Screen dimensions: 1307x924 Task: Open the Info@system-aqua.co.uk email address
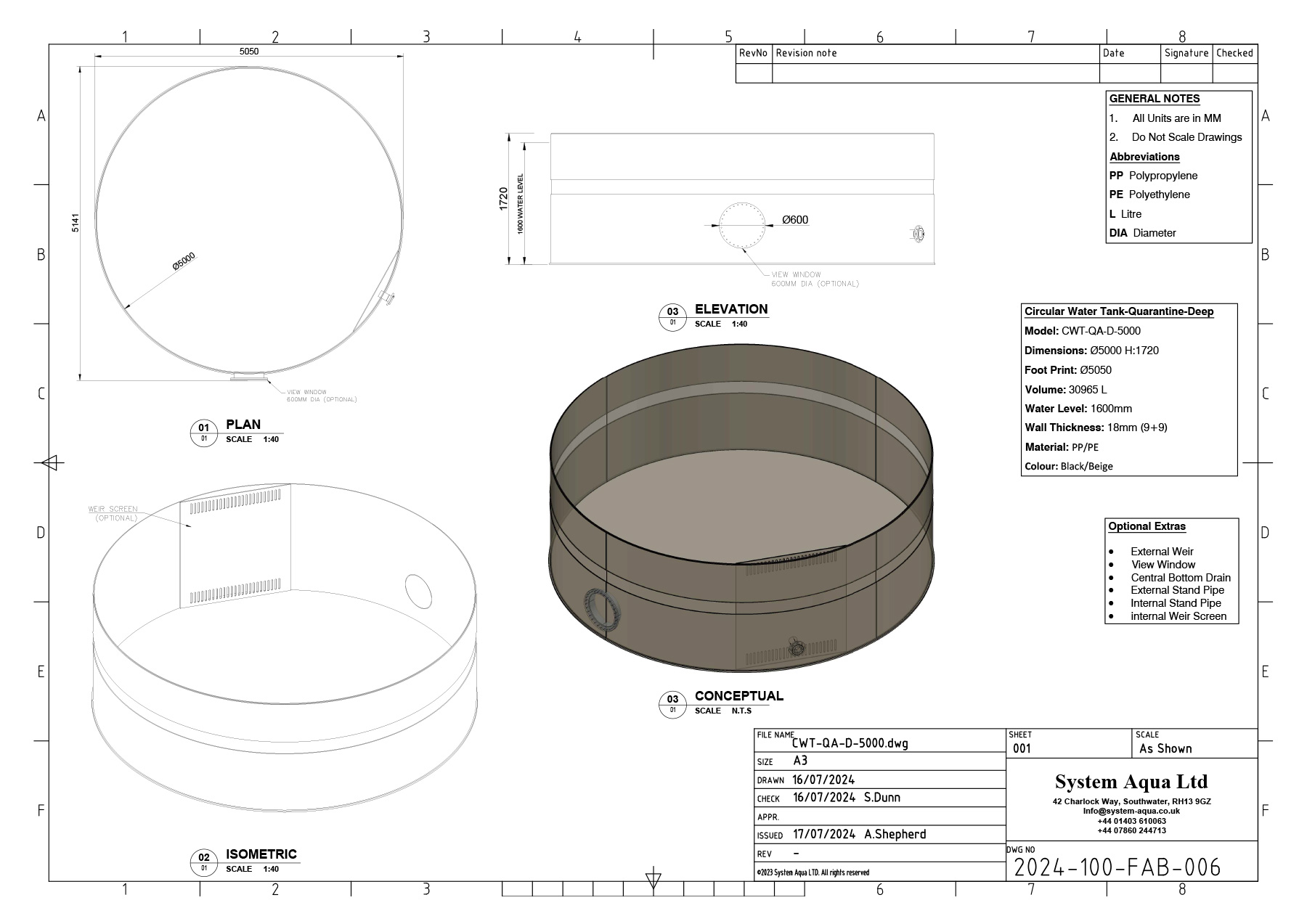[1131, 811]
